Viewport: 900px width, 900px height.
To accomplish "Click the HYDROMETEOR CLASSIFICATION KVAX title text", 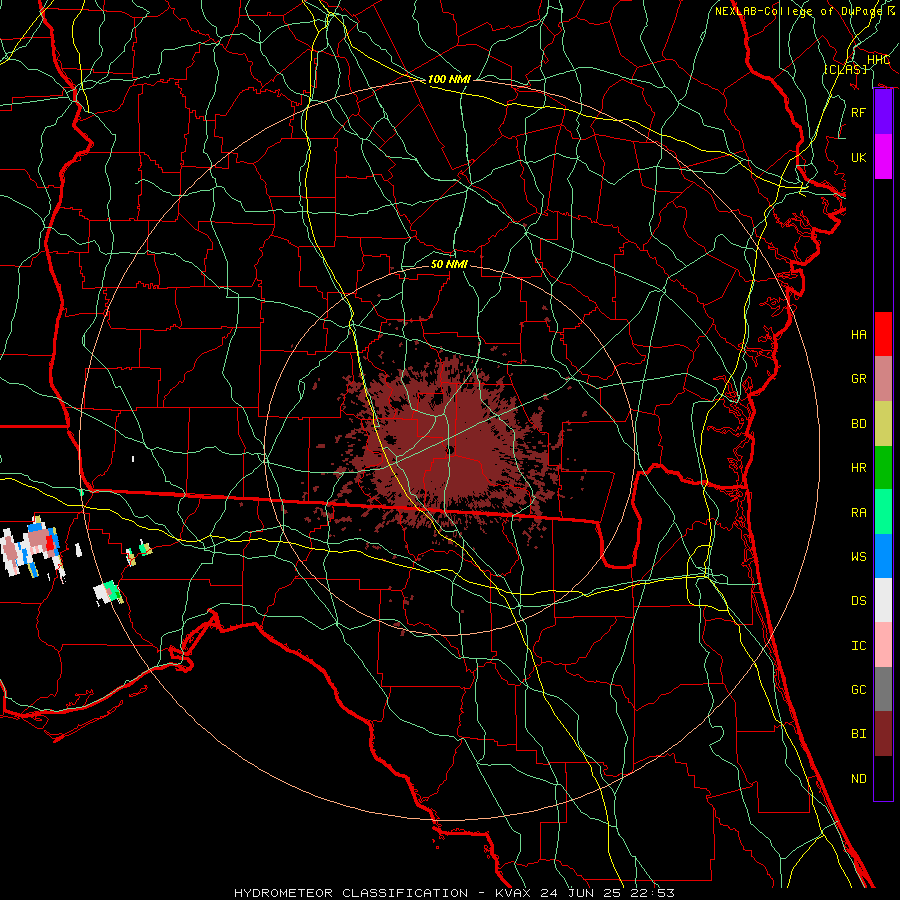I will (x=454, y=893).
